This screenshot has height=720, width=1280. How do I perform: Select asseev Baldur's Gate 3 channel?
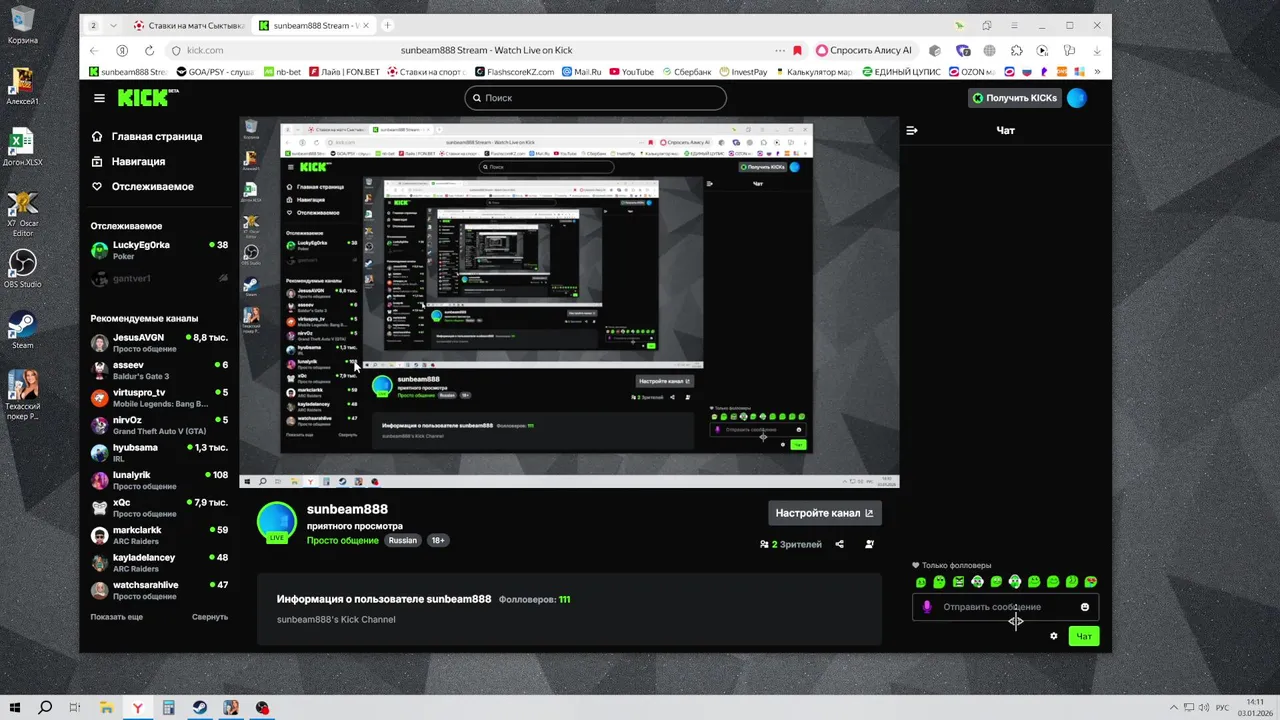160,370
